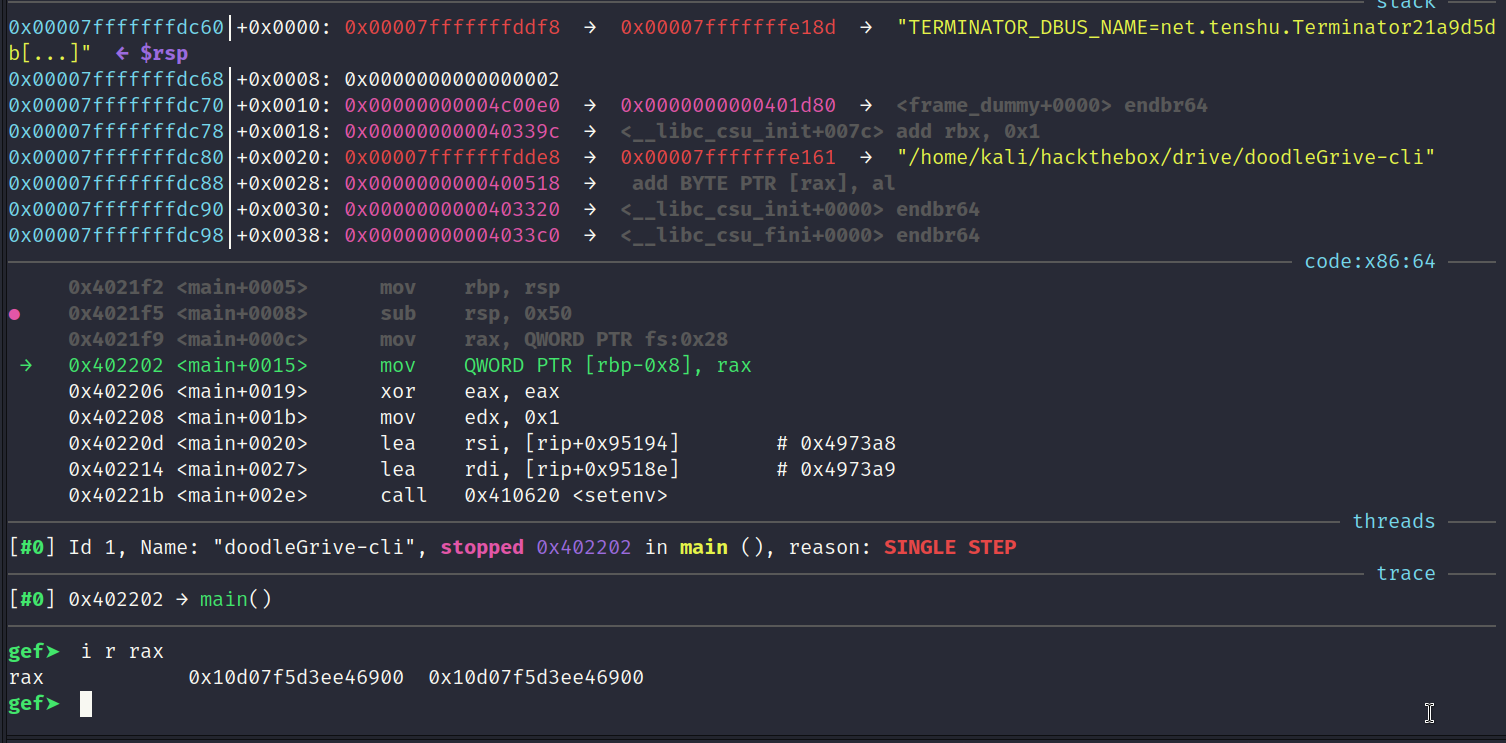Click stack address 0x00007fffffffdc68
The width and height of the screenshot is (1506, 743).
point(116,79)
